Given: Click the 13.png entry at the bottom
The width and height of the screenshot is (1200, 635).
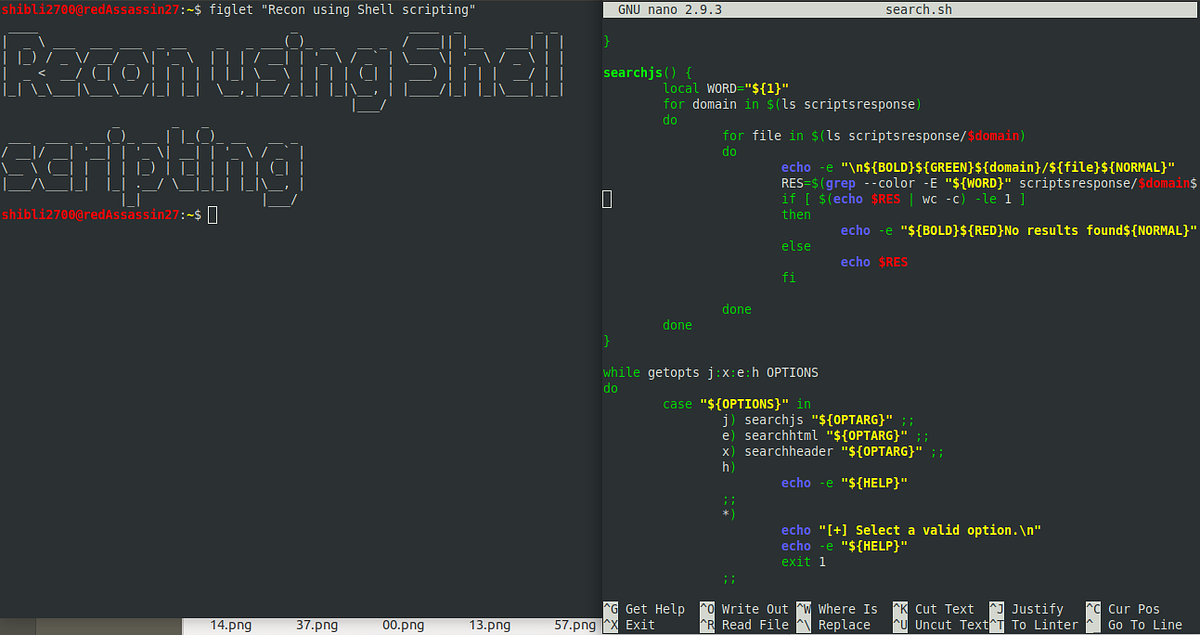Looking at the screenshot, I should 489,624.
